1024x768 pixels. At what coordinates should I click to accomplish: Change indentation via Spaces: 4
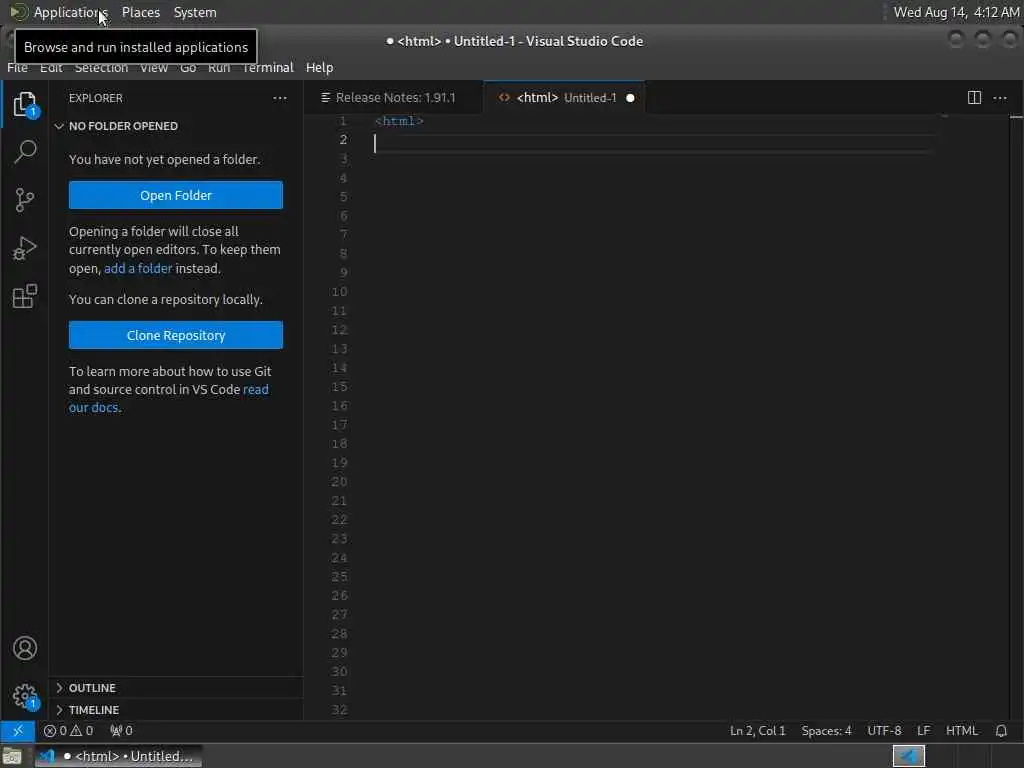click(x=826, y=731)
